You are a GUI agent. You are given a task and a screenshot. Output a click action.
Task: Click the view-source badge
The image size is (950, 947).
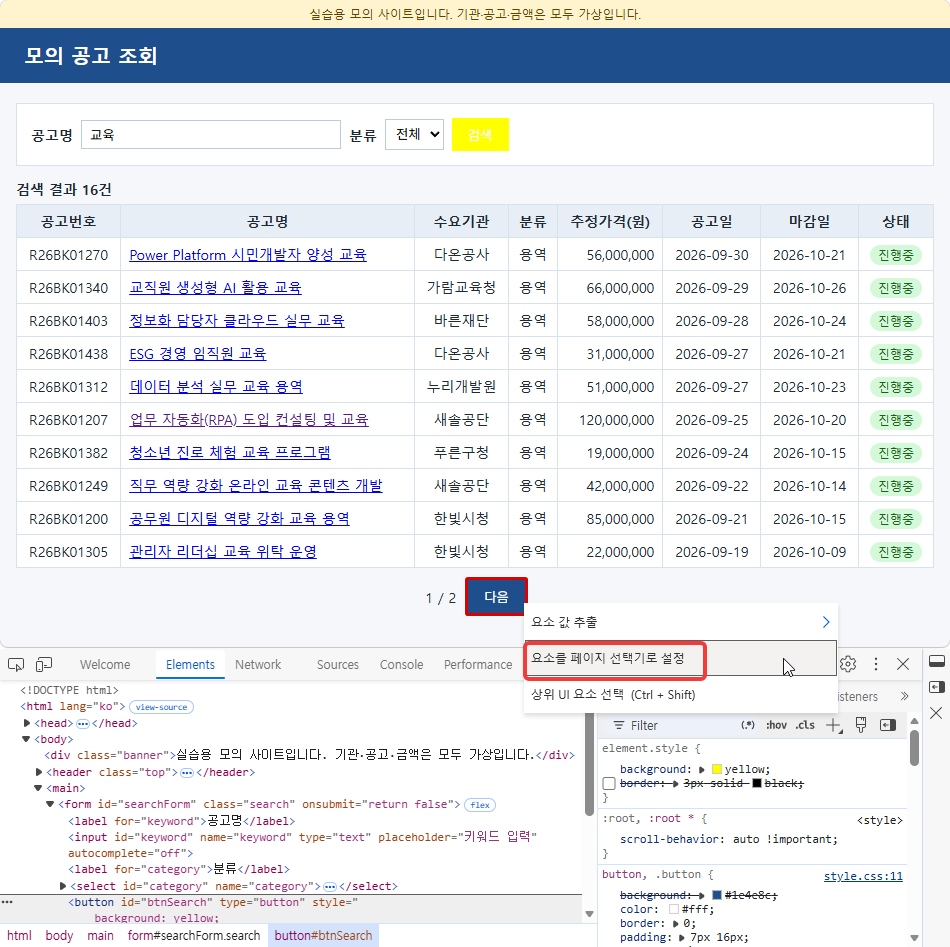(161, 707)
